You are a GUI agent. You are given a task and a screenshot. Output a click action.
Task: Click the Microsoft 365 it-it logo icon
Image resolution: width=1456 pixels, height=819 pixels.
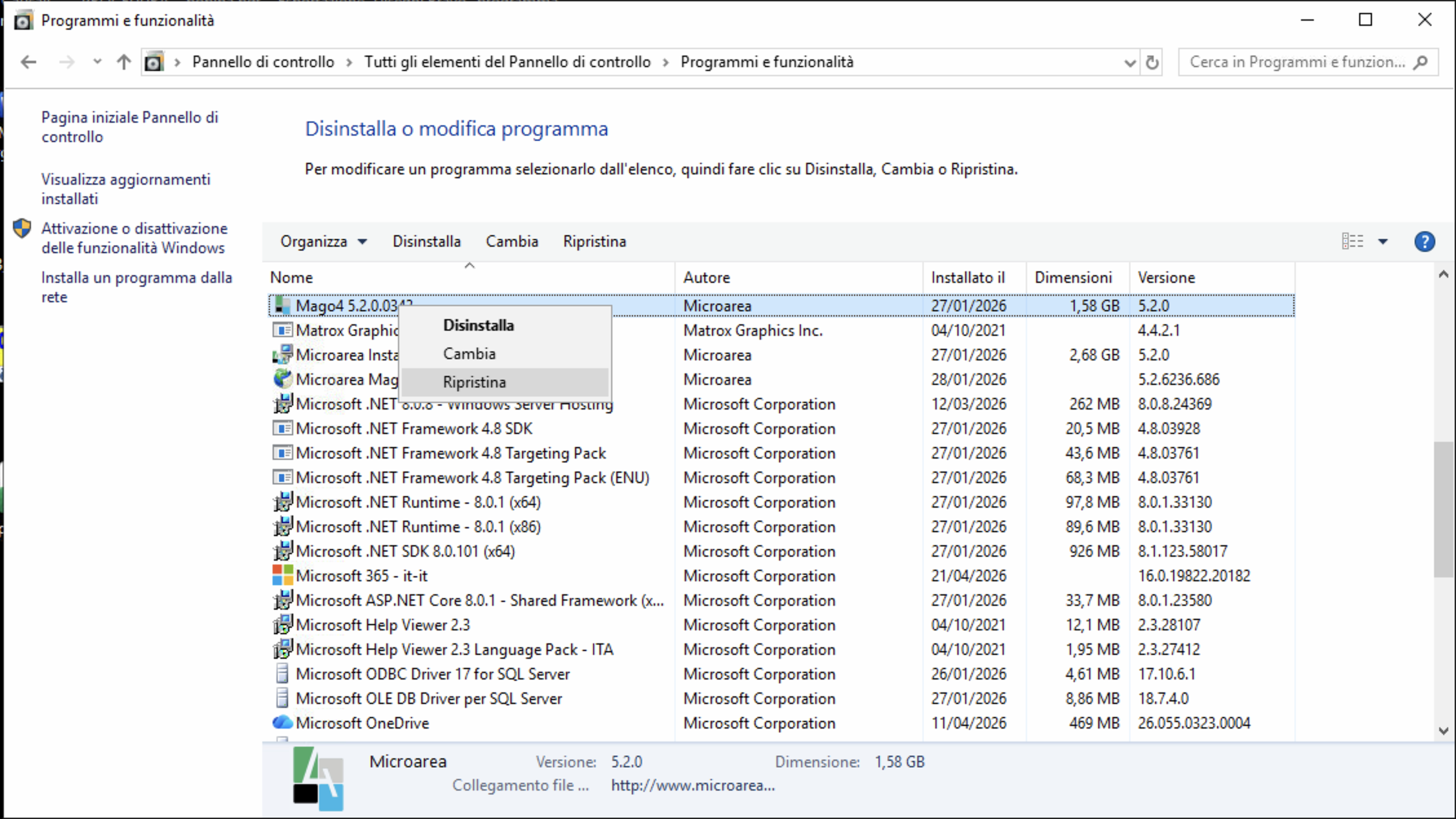[x=282, y=575]
